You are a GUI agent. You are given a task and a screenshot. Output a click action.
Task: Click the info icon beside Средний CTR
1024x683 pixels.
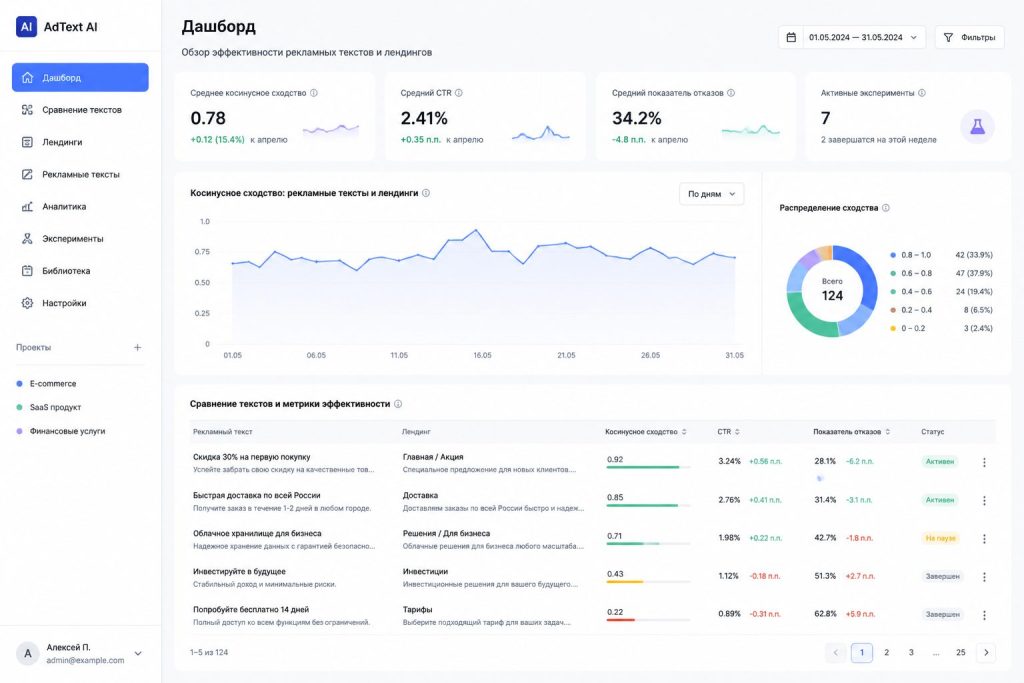click(x=458, y=93)
